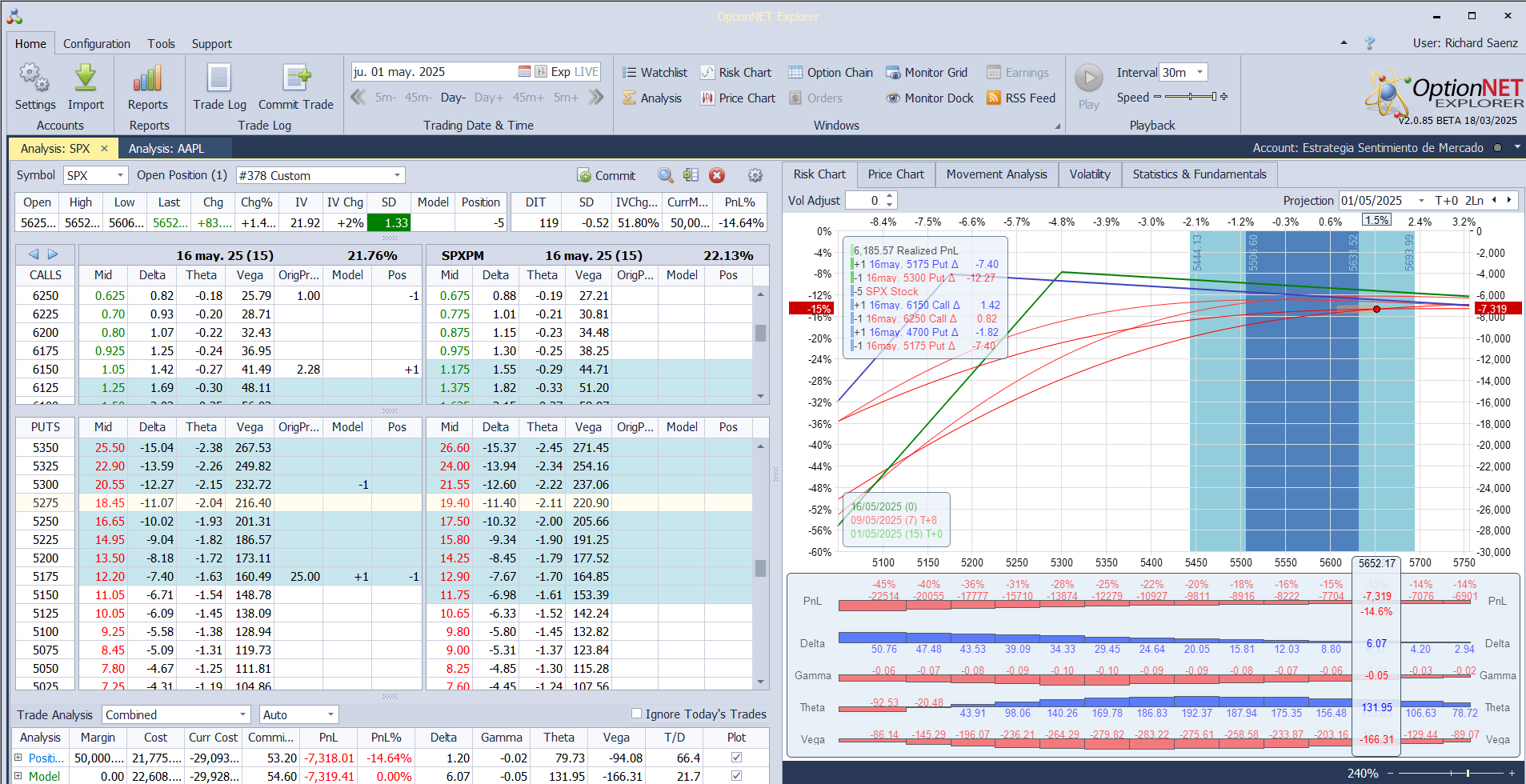The image size is (1526, 784).
Task: Open the Auto dropdown in Trade Analysis
Action: pyautogui.click(x=330, y=714)
